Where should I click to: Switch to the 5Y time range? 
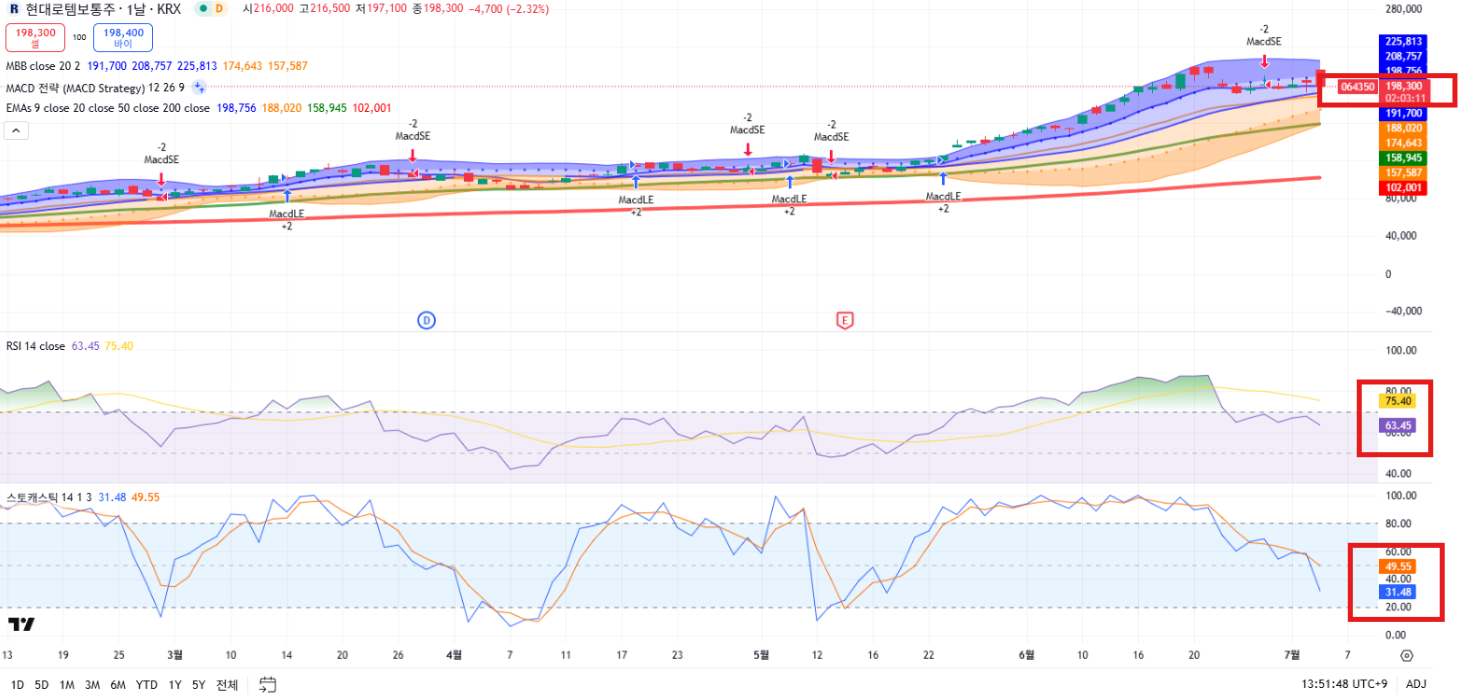199,685
